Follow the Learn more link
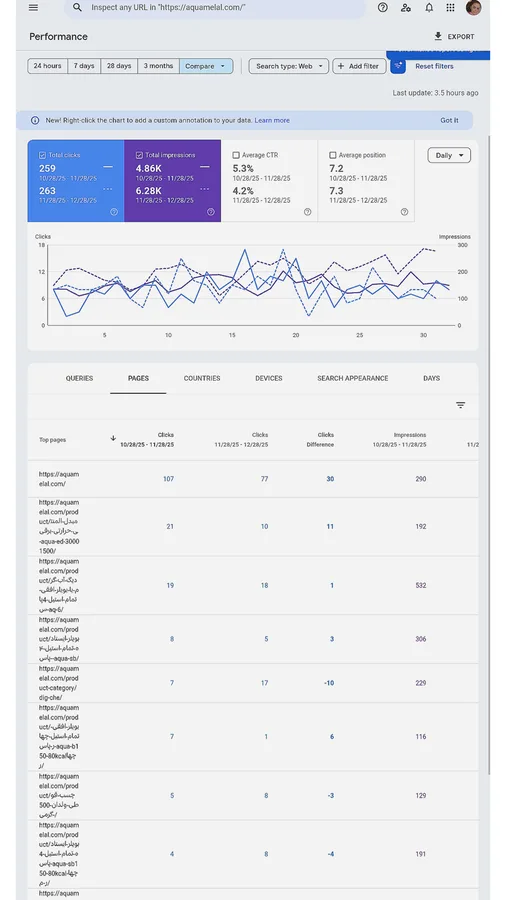Viewport: 506px width, 900px height. point(272,121)
